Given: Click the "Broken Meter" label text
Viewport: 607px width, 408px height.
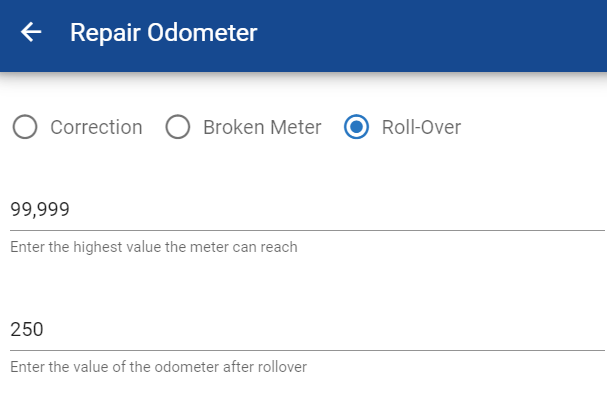Looking at the screenshot, I should 262,127.
